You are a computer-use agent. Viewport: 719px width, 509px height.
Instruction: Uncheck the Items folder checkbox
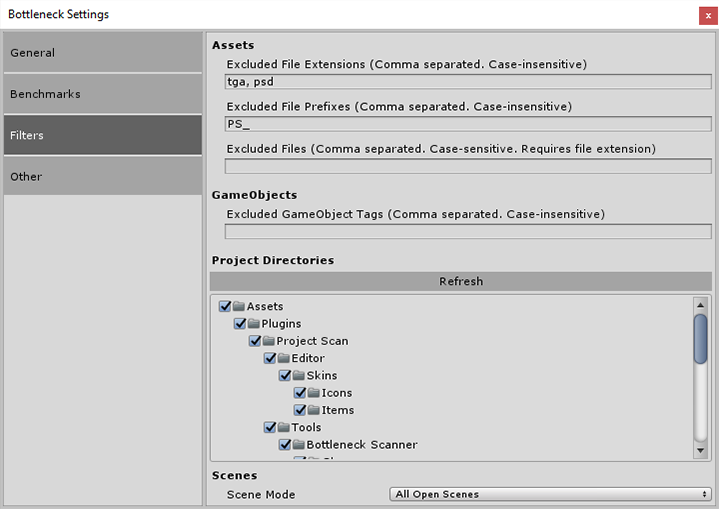pos(300,410)
